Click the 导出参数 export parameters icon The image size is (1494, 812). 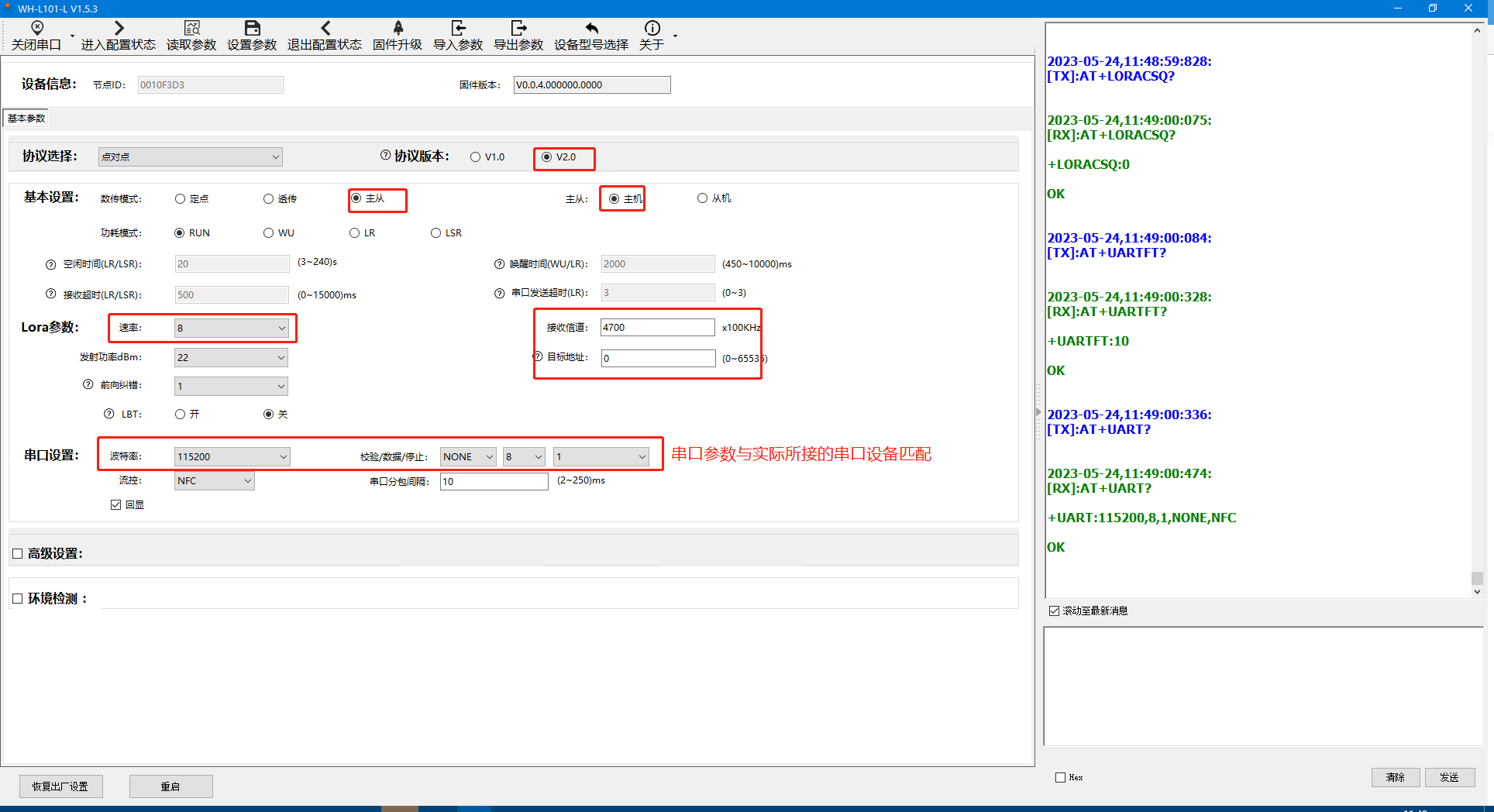pyautogui.click(x=518, y=29)
